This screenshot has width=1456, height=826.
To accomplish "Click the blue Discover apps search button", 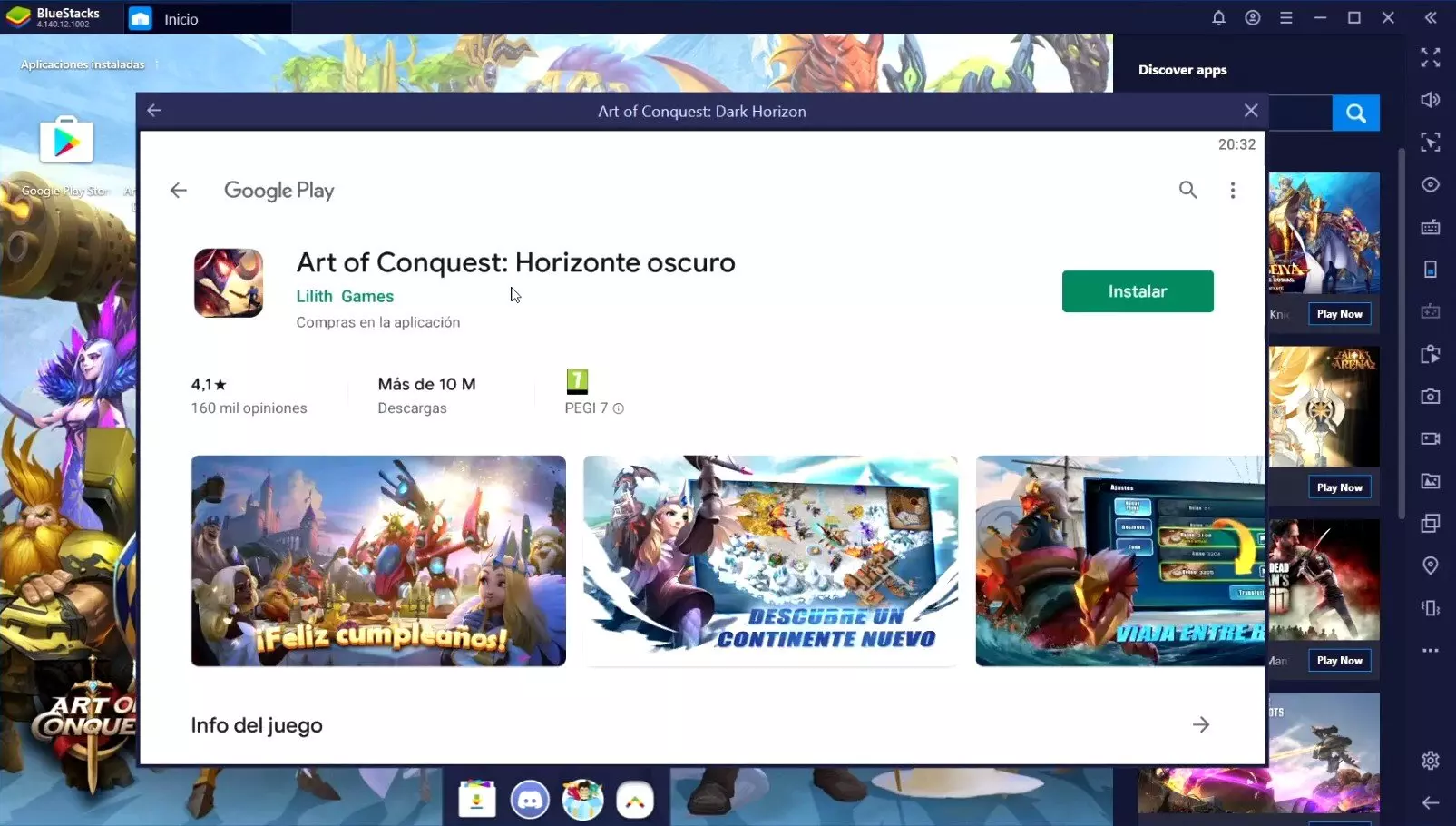I will (1355, 113).
